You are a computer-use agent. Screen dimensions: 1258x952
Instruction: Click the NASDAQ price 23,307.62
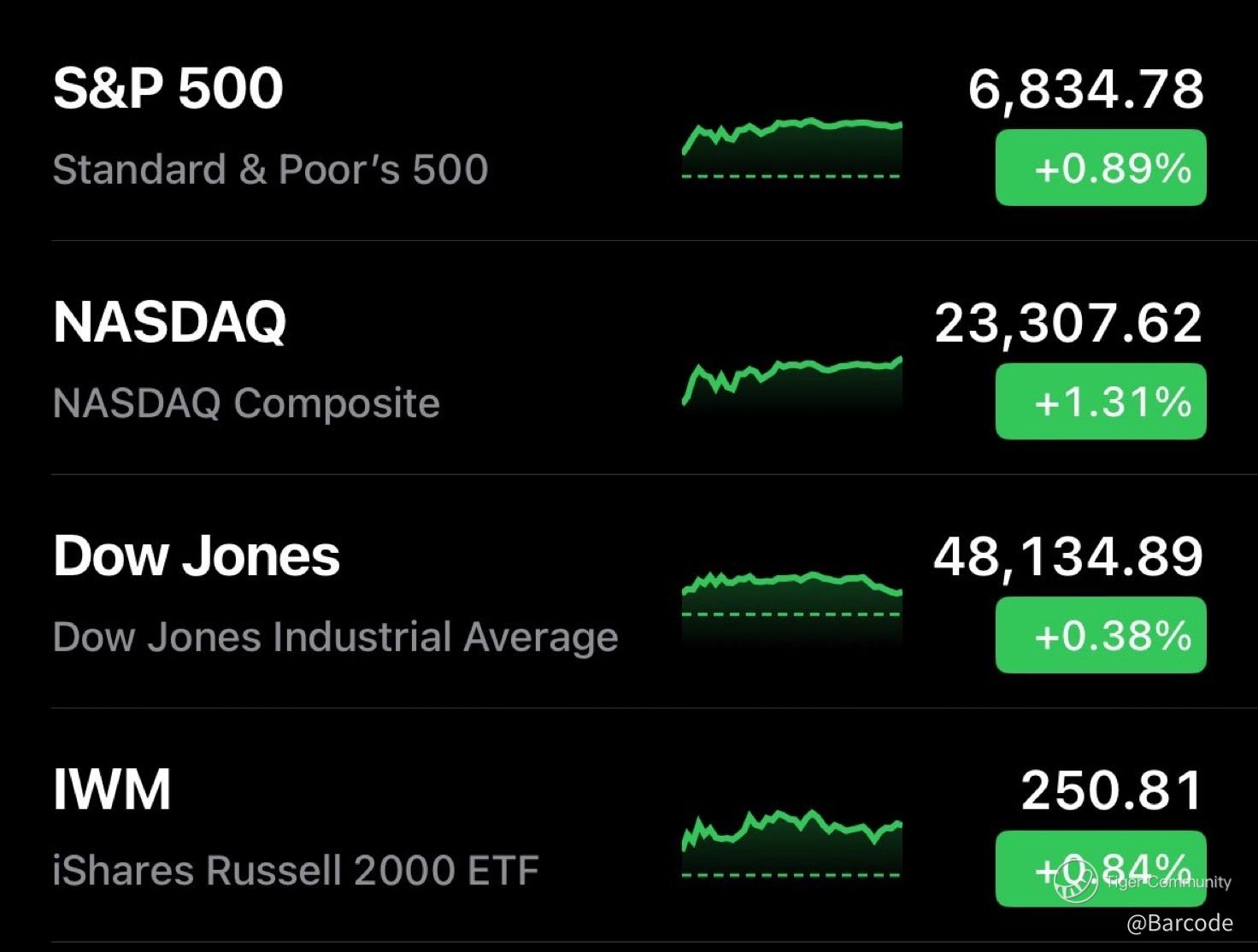pyautogui.click(x=1068, y=323)
